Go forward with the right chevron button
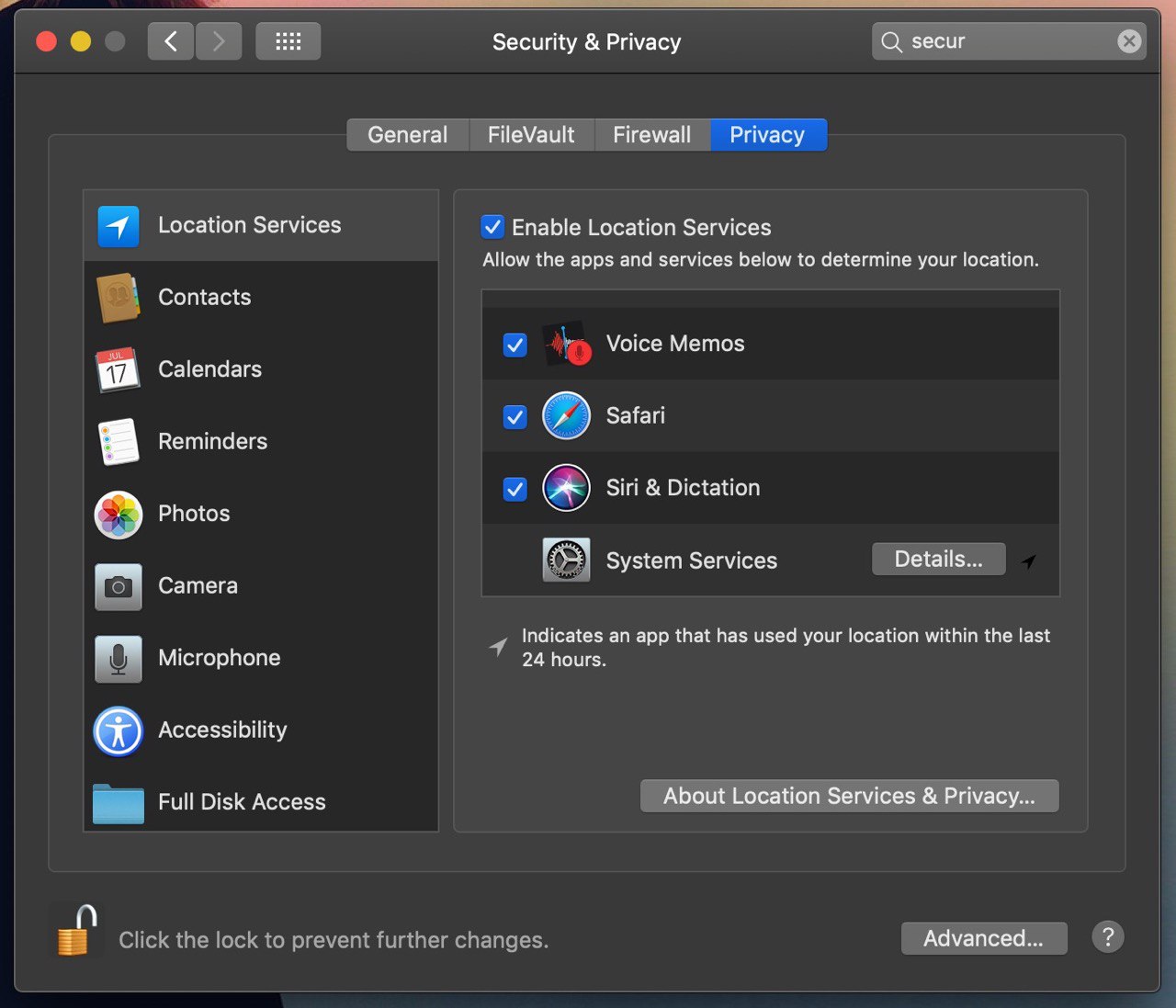The image size is (1176, 1008). pos(219,41)
